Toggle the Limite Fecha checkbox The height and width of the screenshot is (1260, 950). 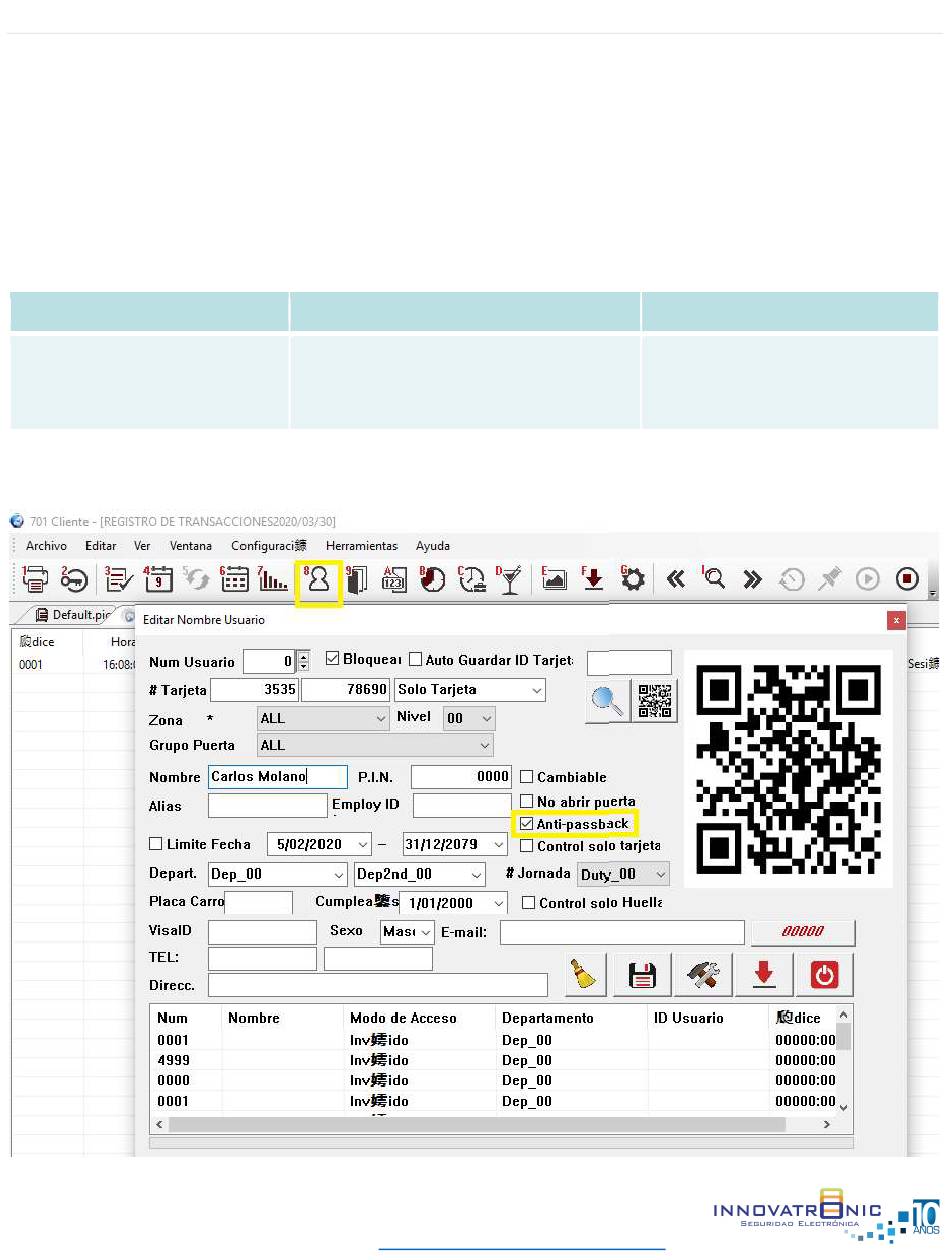155,844
